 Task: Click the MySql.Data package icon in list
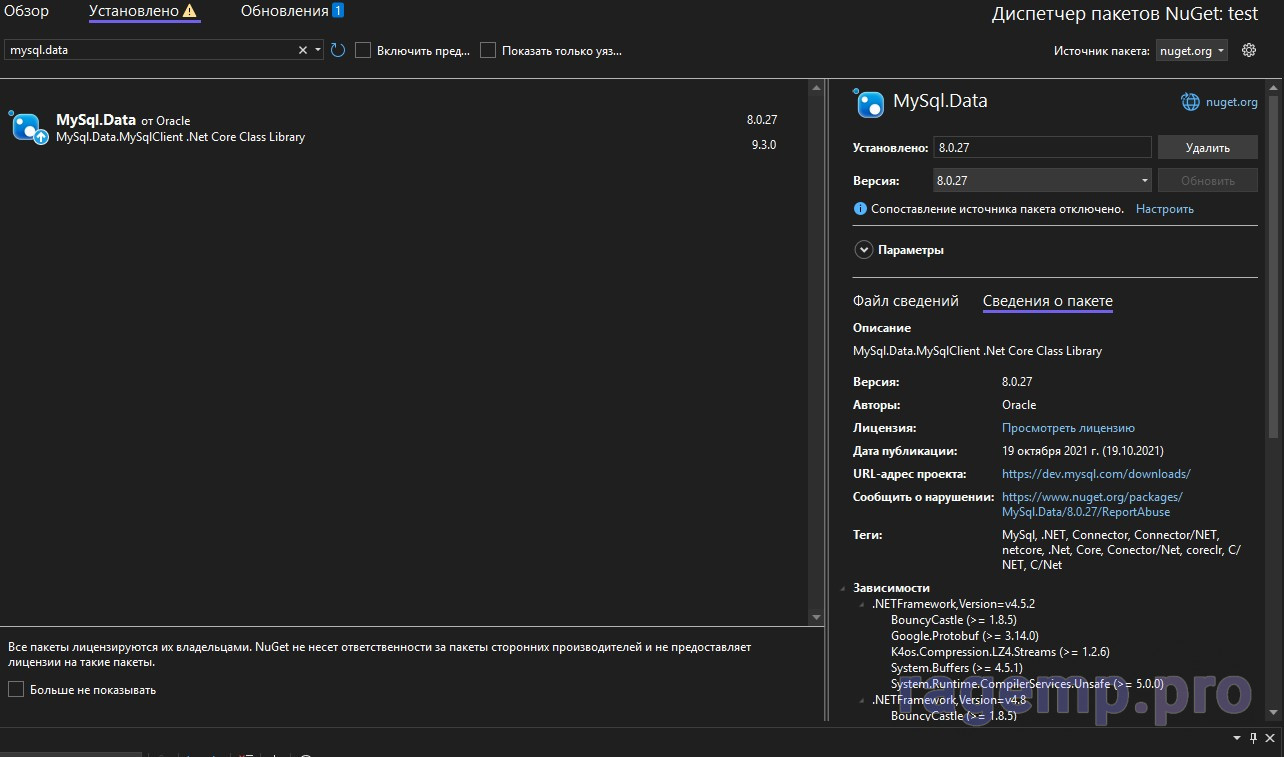click(x=28, y=128)
